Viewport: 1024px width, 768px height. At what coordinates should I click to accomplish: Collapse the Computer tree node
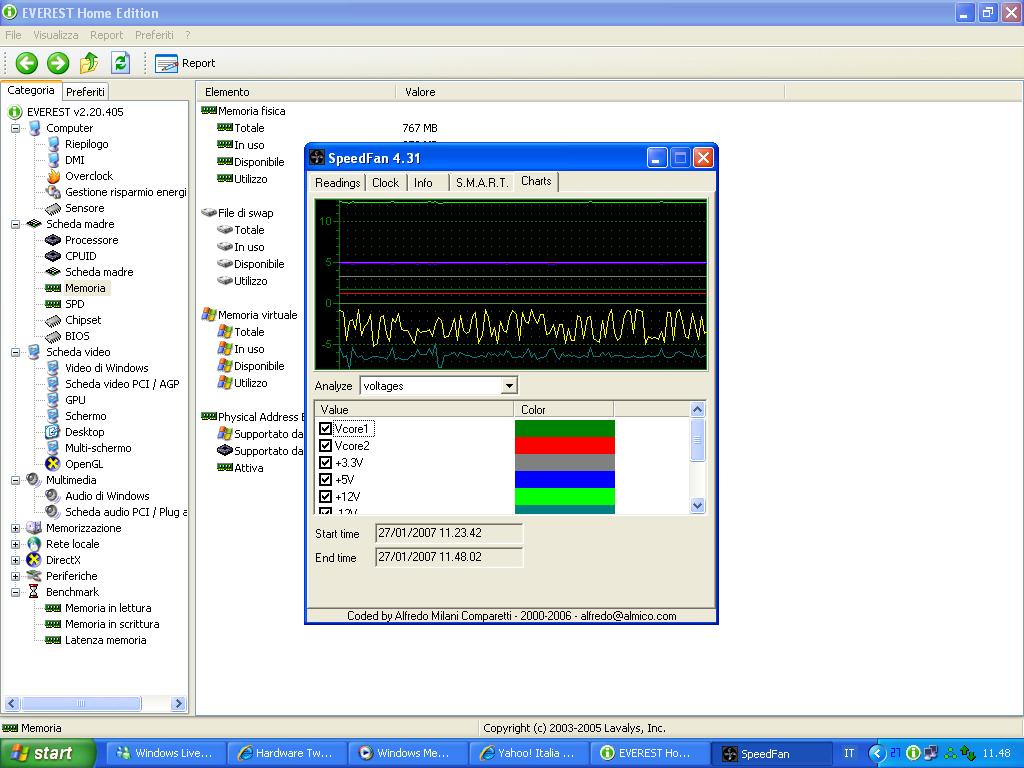(15, 128)
